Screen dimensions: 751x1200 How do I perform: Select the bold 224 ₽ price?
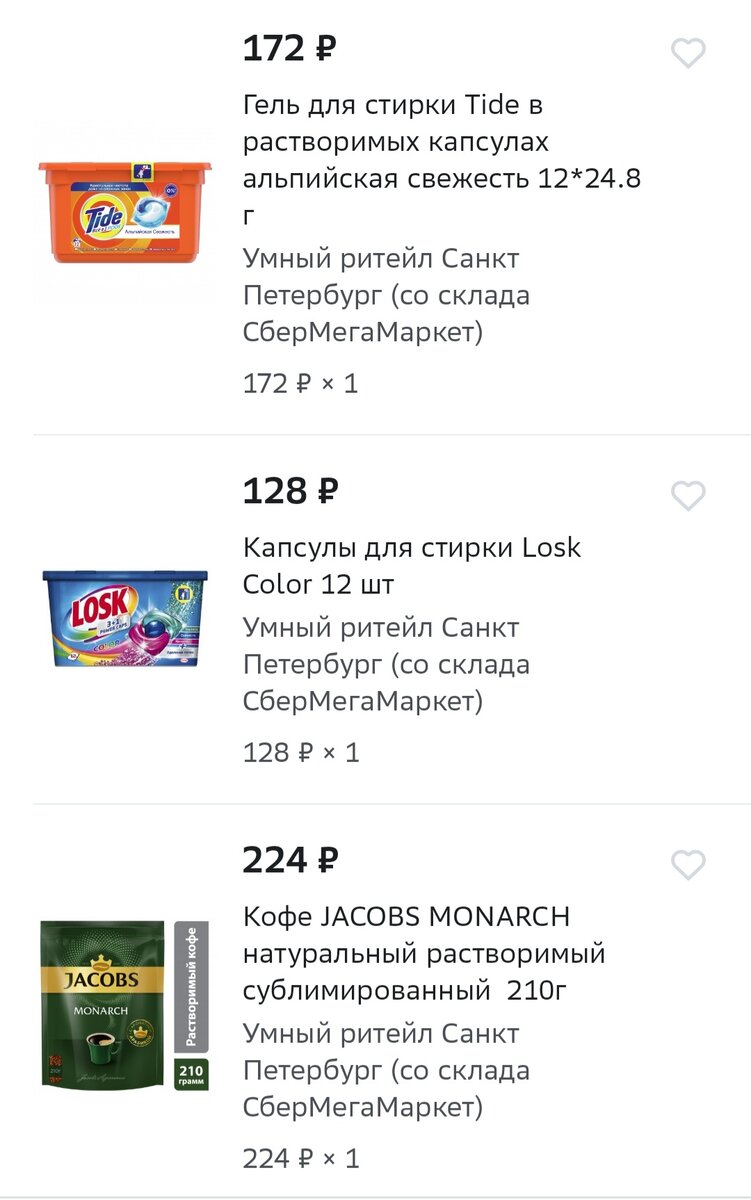(x=291, y=859)
